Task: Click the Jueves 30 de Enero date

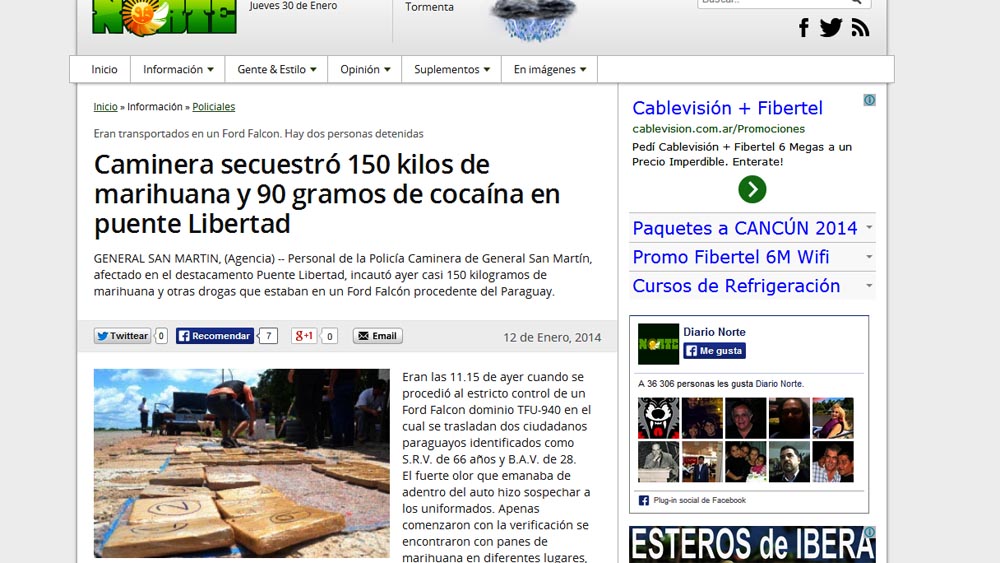Action: pos(293,6)
